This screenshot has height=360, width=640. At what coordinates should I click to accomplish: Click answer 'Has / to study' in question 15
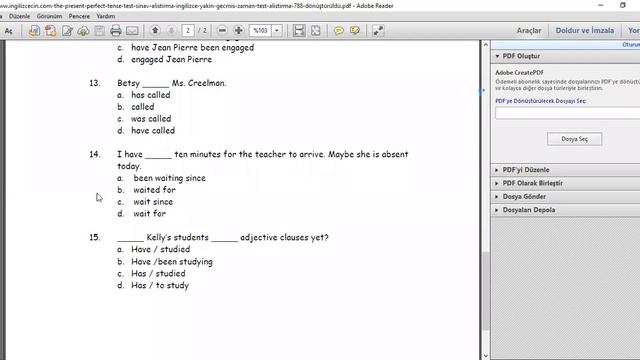(x=160, y=285)
